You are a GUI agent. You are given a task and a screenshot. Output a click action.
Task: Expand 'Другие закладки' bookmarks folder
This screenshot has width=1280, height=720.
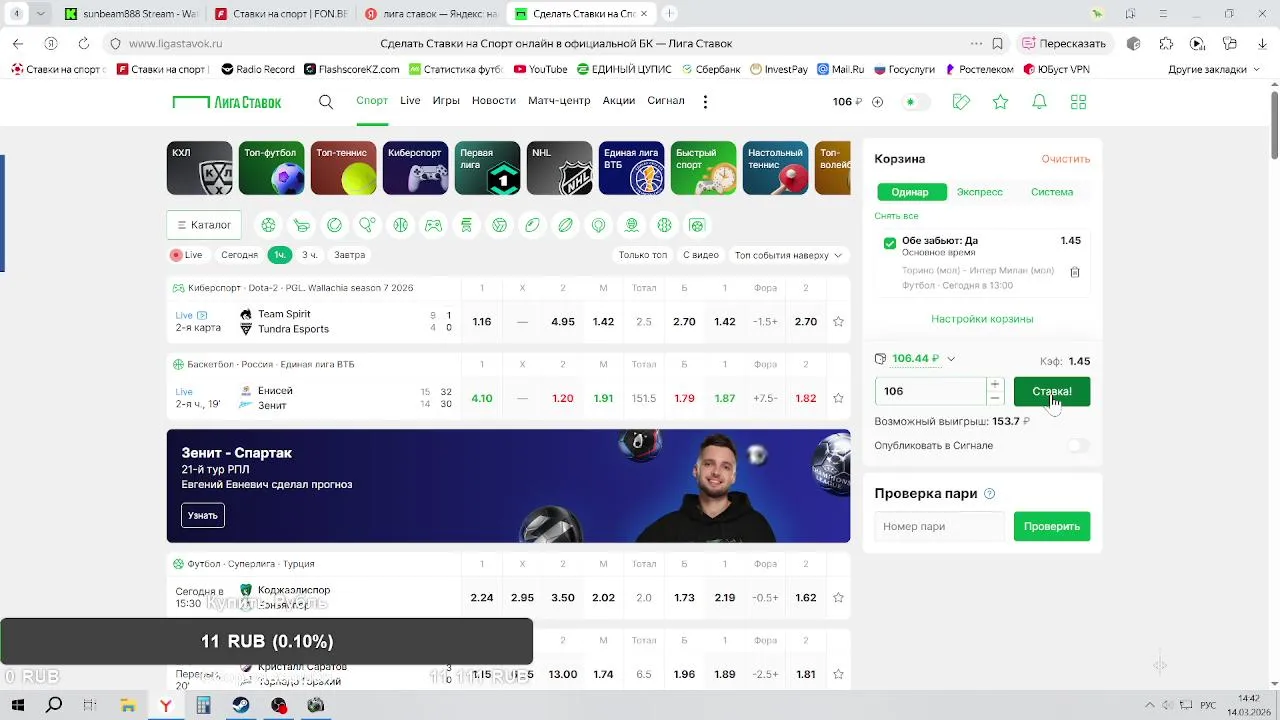pyautogui.click(x=1213, y=70)
